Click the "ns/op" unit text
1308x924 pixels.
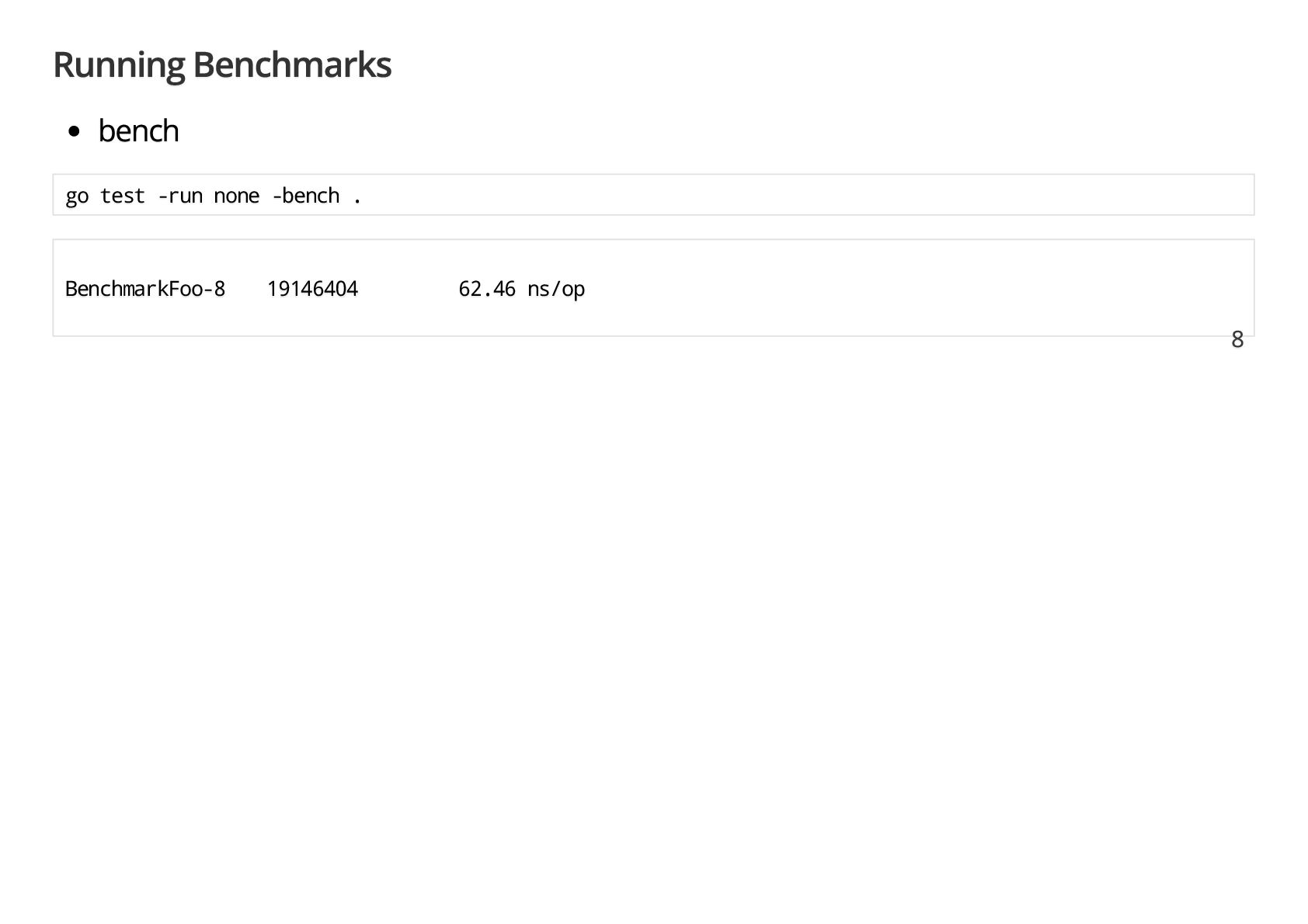tap(556, 289)
